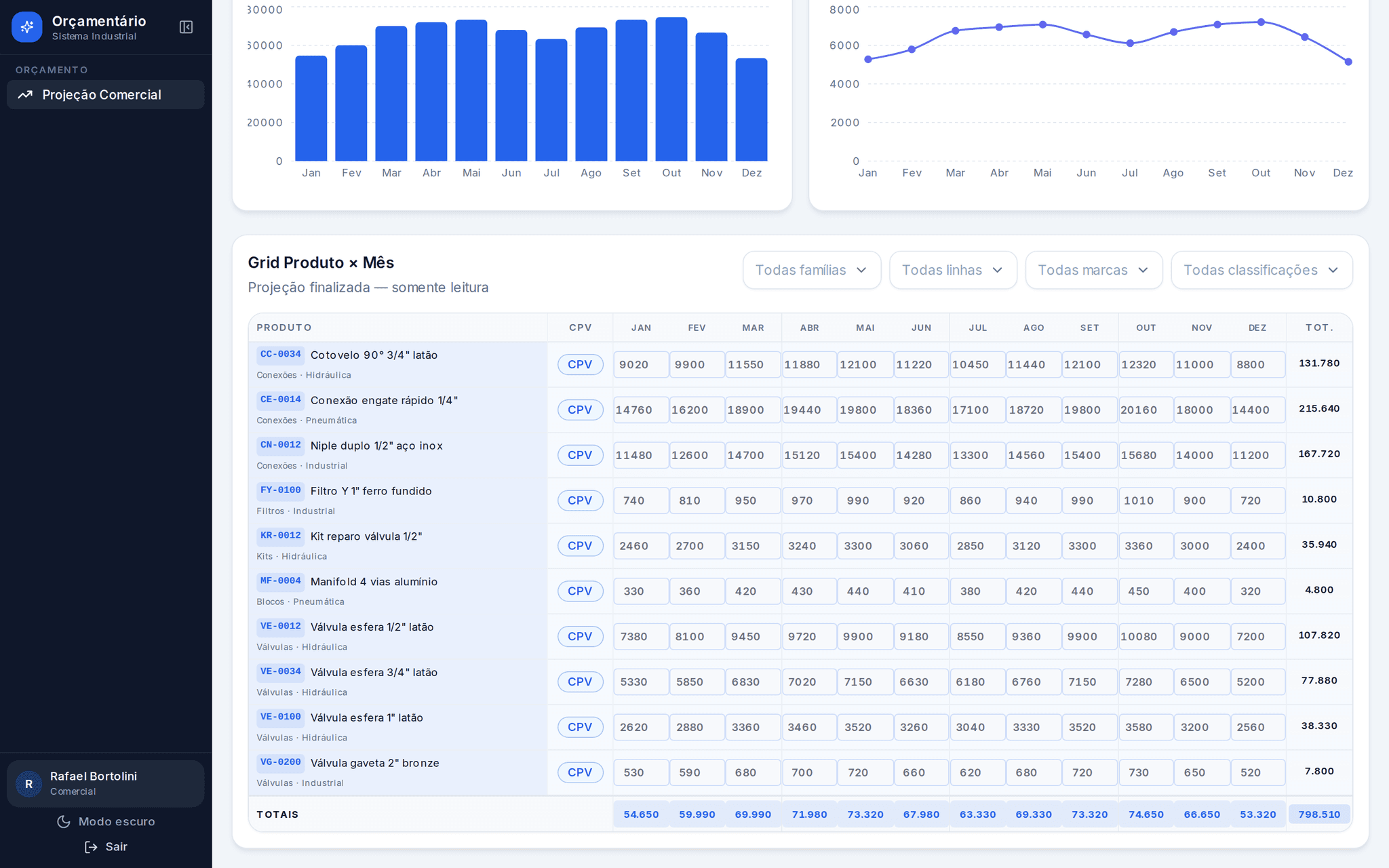The width and height of the screenshot is (1389, 868).
Task: Open the Projeção Comercial menu item
Action: [x=105, y=95]
